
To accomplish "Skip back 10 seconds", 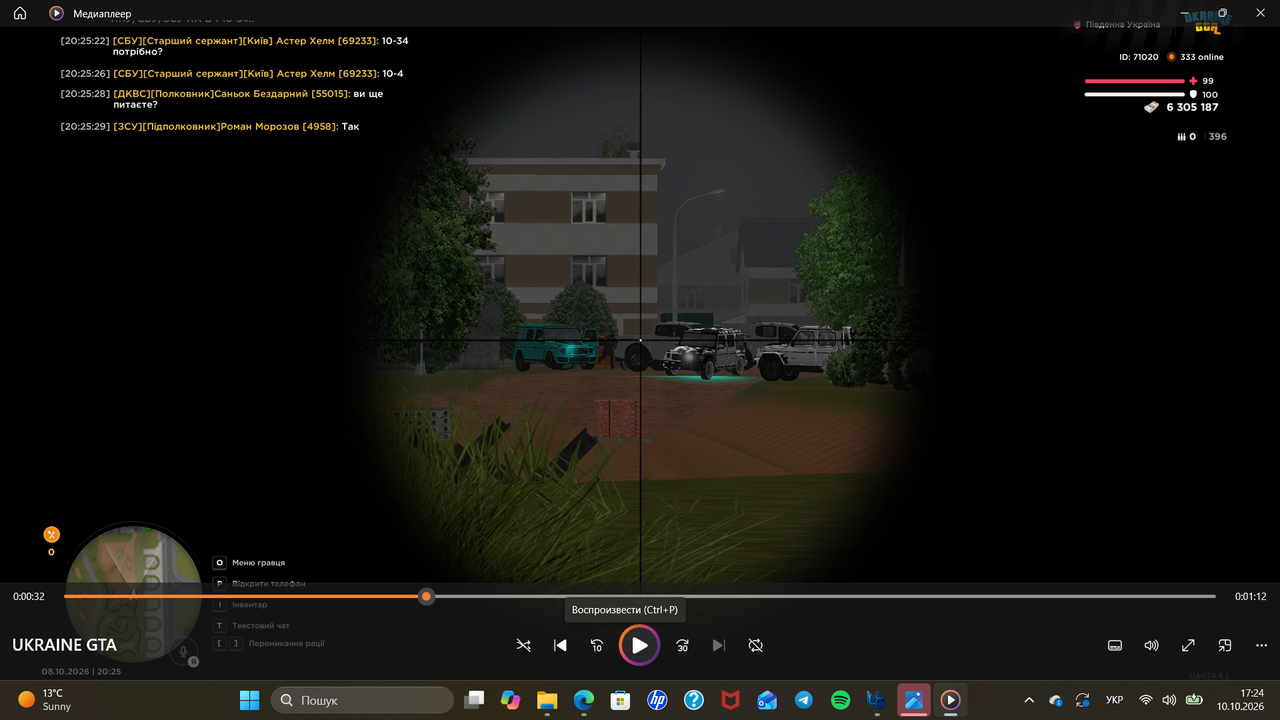I will coord(597,646).
